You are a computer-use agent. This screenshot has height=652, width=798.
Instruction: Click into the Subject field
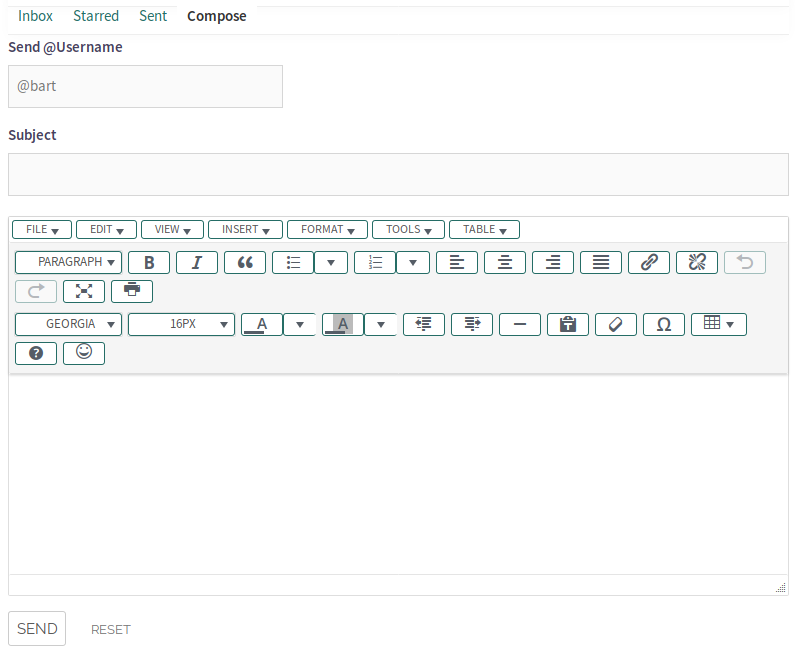[x=398, y=174]
